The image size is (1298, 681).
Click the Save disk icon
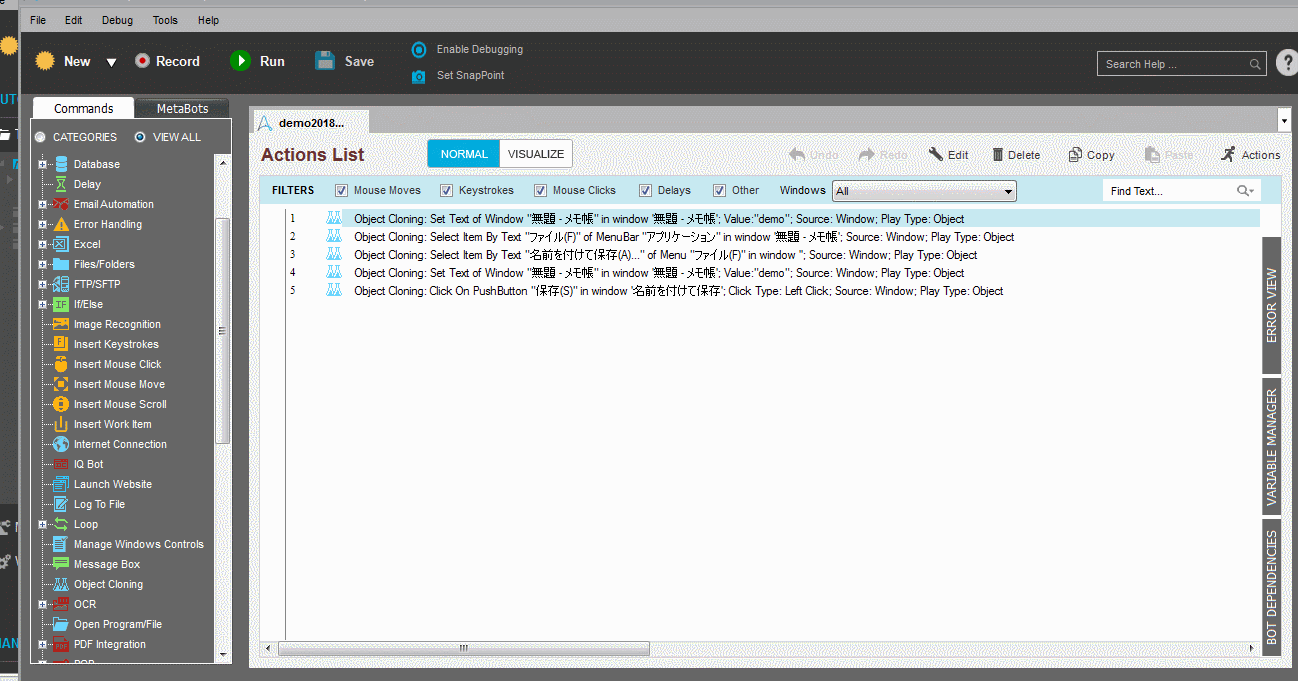(x=325, y=61)
